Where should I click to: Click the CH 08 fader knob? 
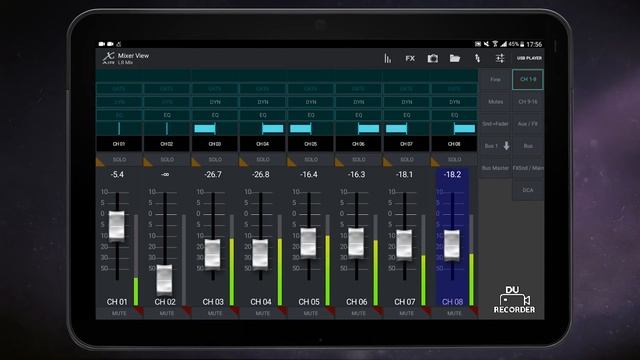pos(452,244)
